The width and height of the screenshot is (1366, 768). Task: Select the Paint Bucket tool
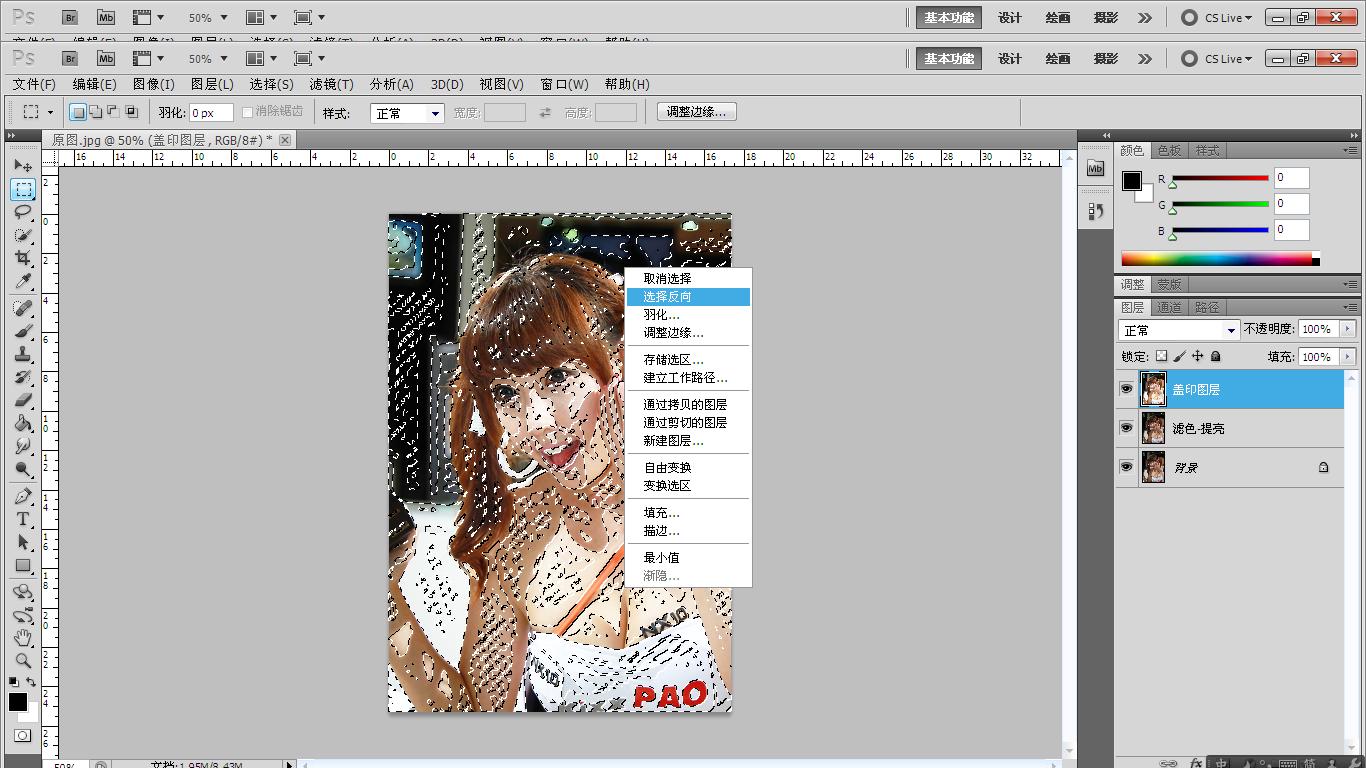22,423
